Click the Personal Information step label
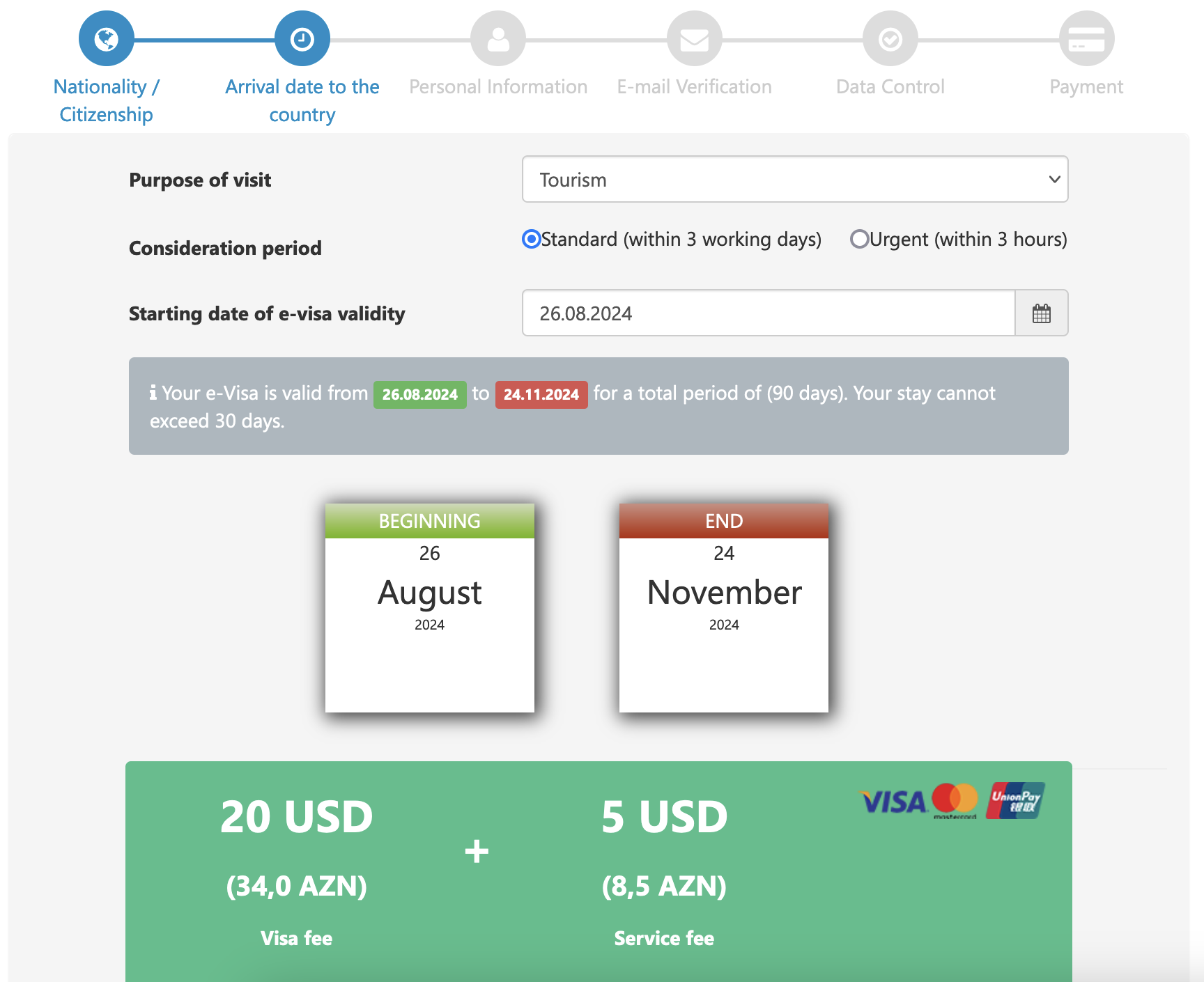Image resolution: width=1204 pixels, height=982 pixels. click(497, 87)
